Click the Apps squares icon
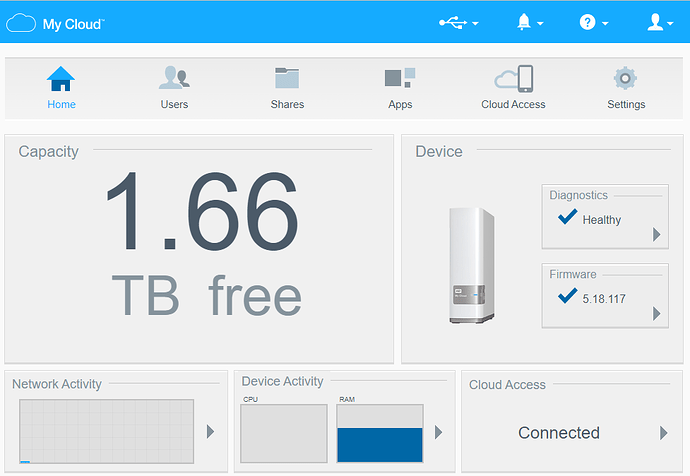690x476 pixels. [x=400, y=78]
